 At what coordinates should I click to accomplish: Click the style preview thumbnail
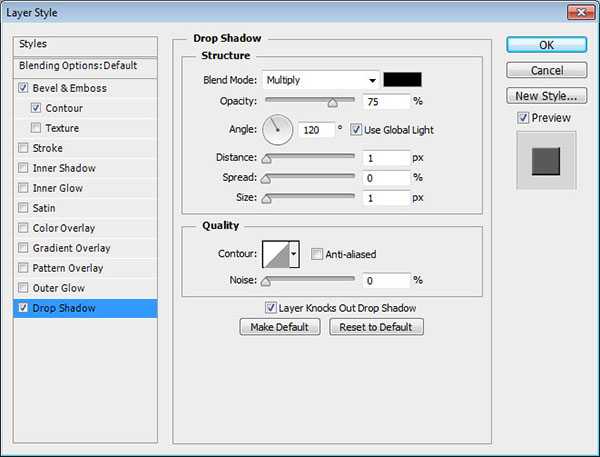[546, 159]
